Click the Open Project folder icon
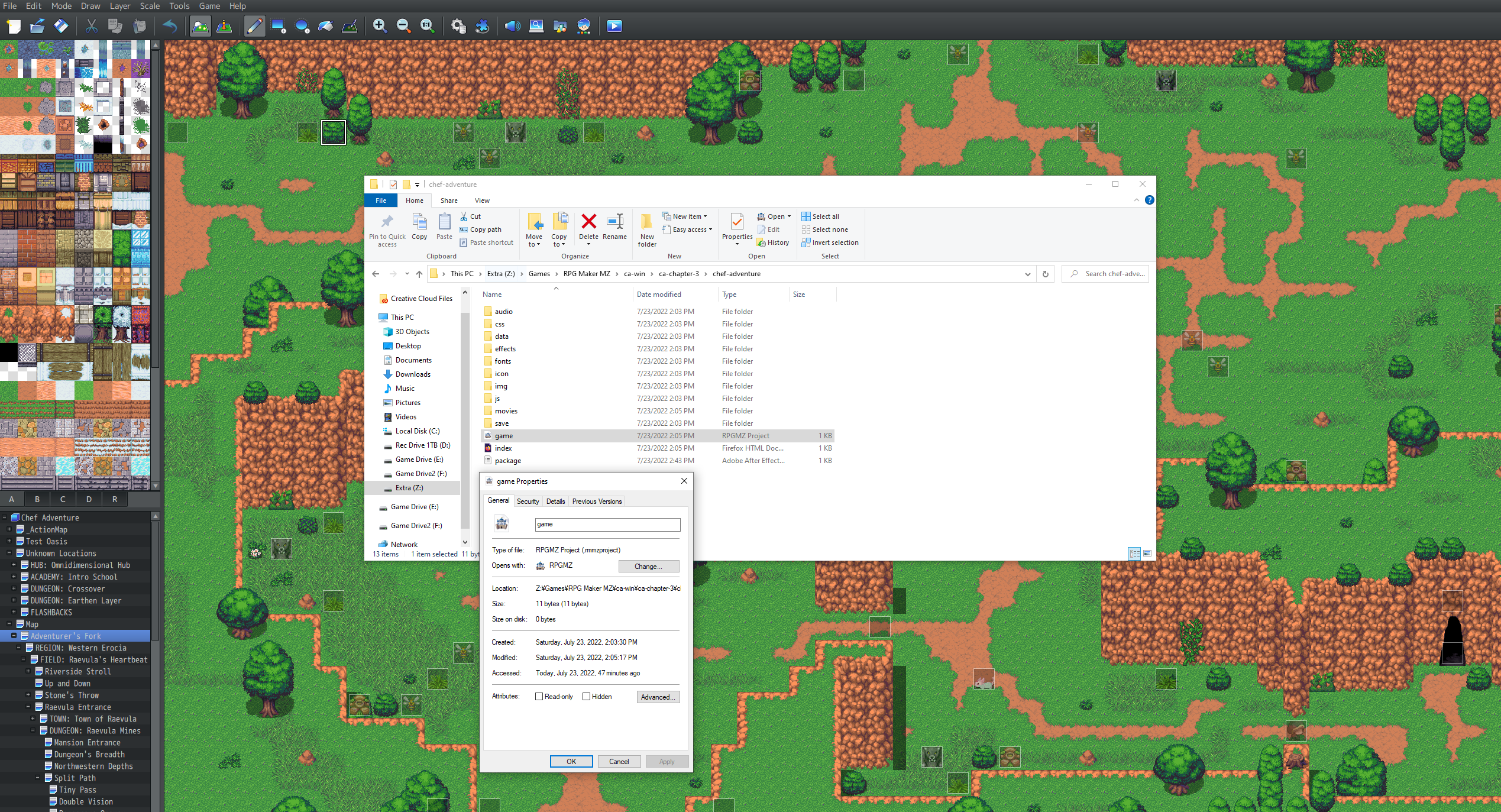The image size is (1501, 812). [x=37, y=26]
